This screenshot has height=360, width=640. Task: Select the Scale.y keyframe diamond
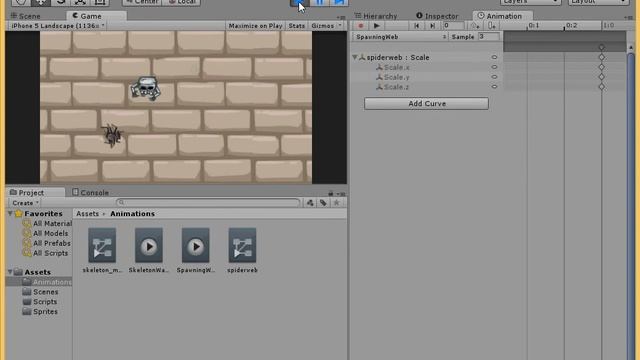(x=602, y=77)
